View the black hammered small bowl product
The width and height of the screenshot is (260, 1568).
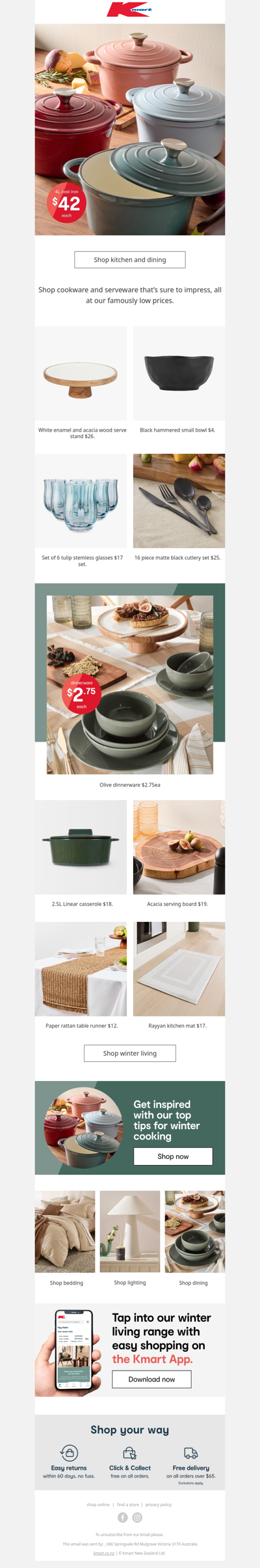[x=179, y=373]
